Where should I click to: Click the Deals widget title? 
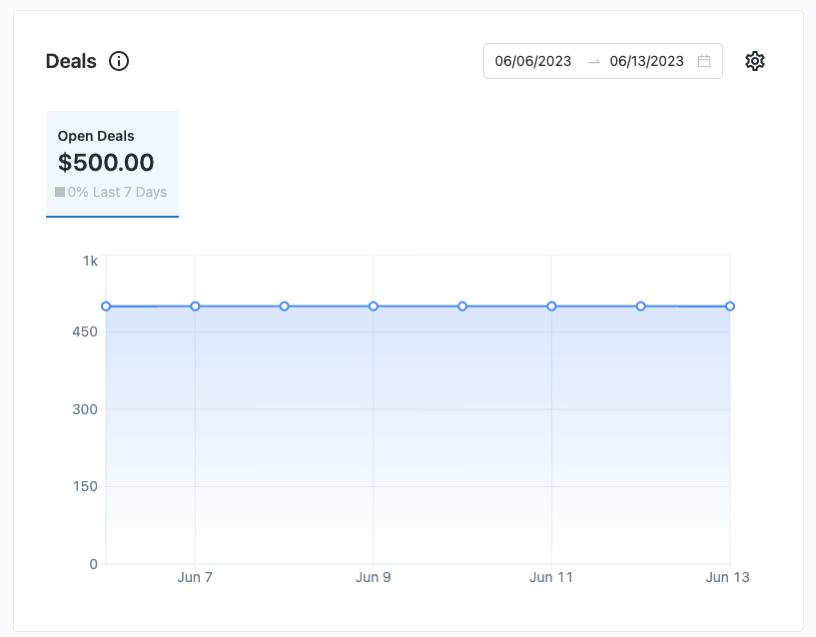[71, 61]
